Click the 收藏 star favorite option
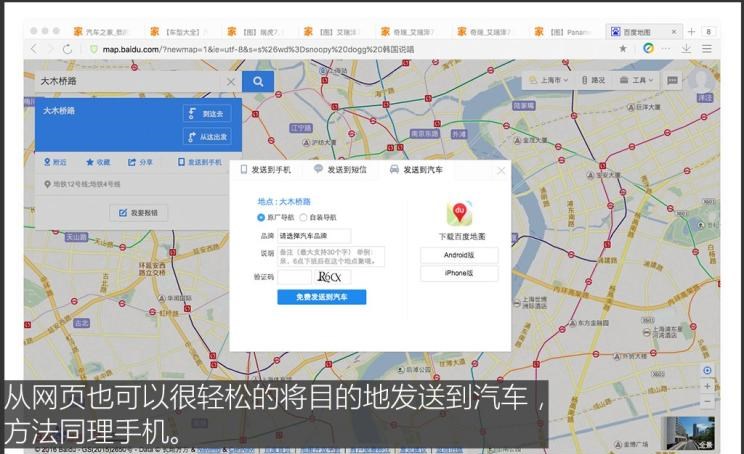Image resolution: width=744 pixels, height=454 pixels. [98, 162]
